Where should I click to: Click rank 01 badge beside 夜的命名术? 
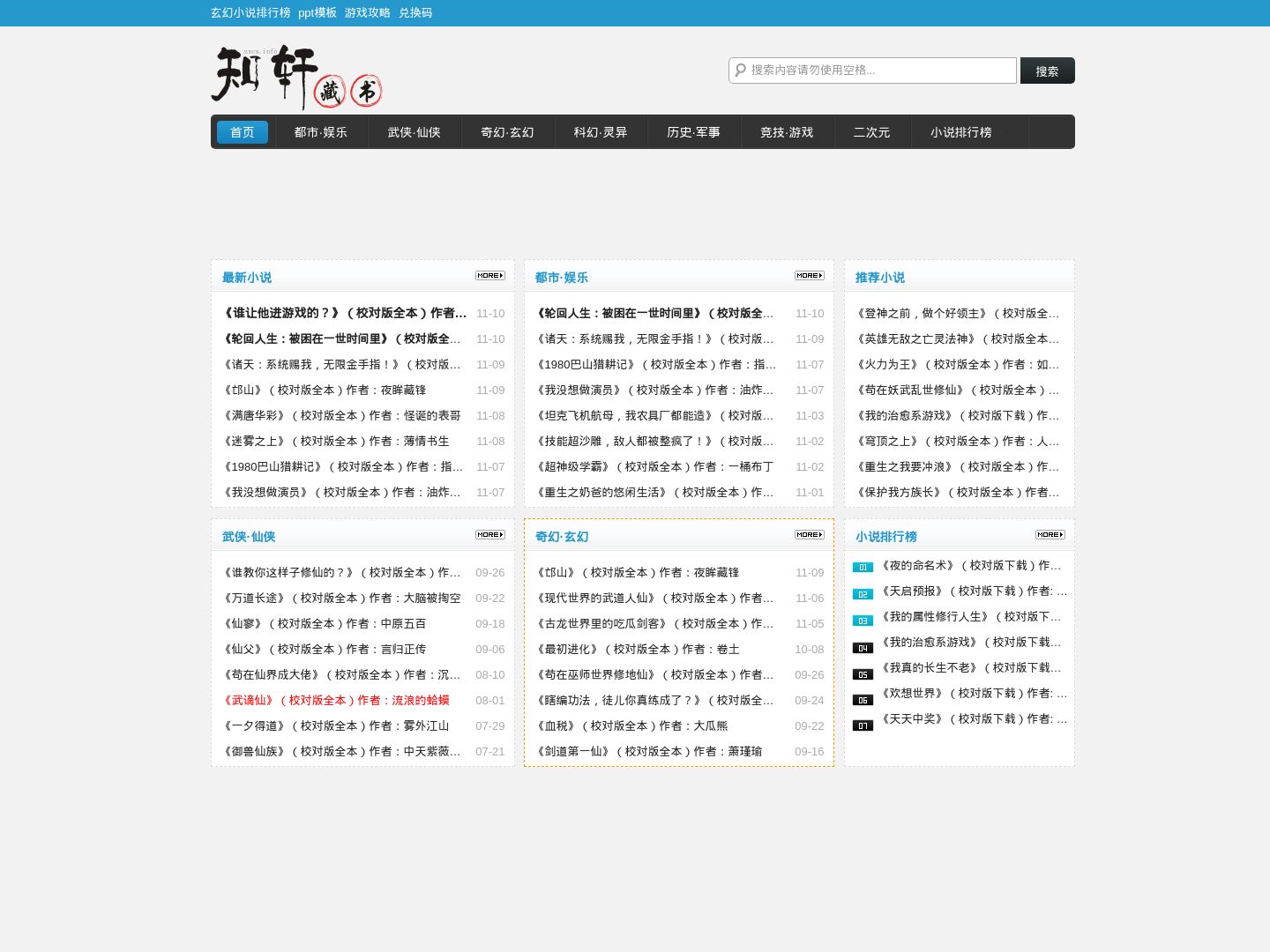pyautogui.click(x=863, y=568)
